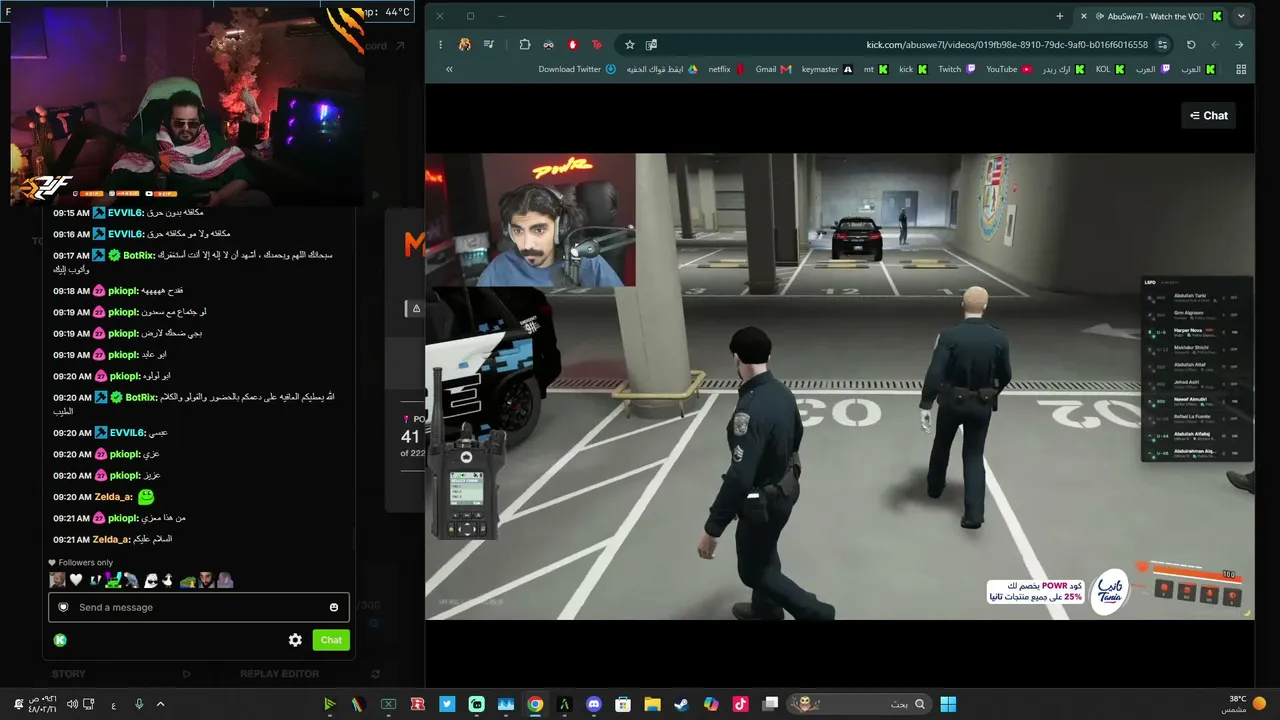Show the Chat panel on the Kick VOD page

coord(1209,116)
